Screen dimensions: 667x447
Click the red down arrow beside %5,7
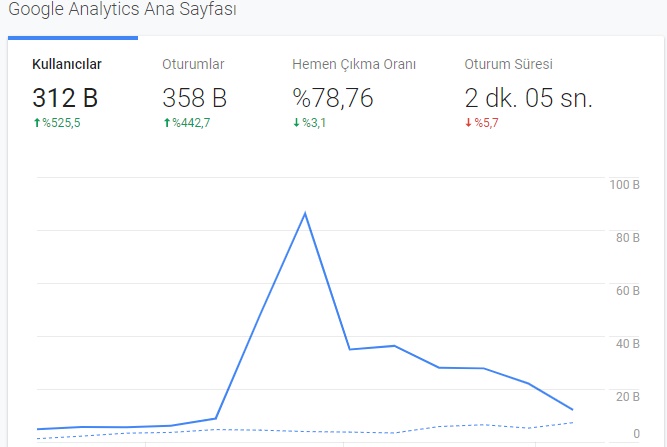coord(469,122)
